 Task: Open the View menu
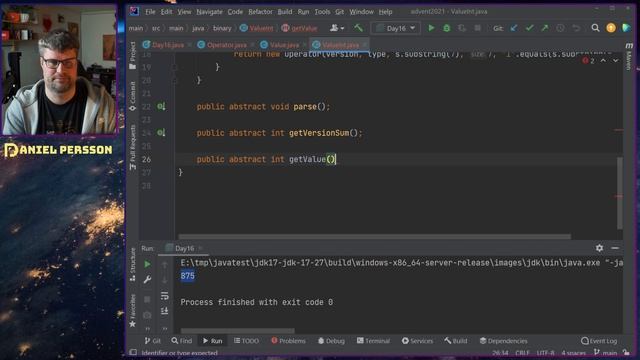(184, 12)
